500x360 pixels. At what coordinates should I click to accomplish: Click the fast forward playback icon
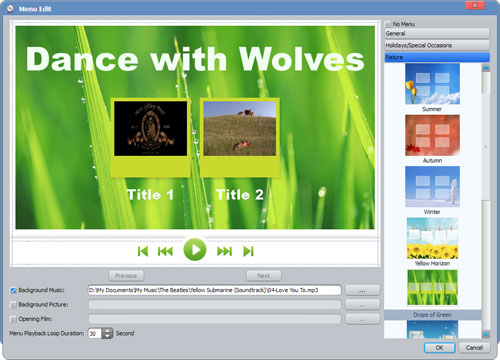pyautogui.click(x=224, y=251)
